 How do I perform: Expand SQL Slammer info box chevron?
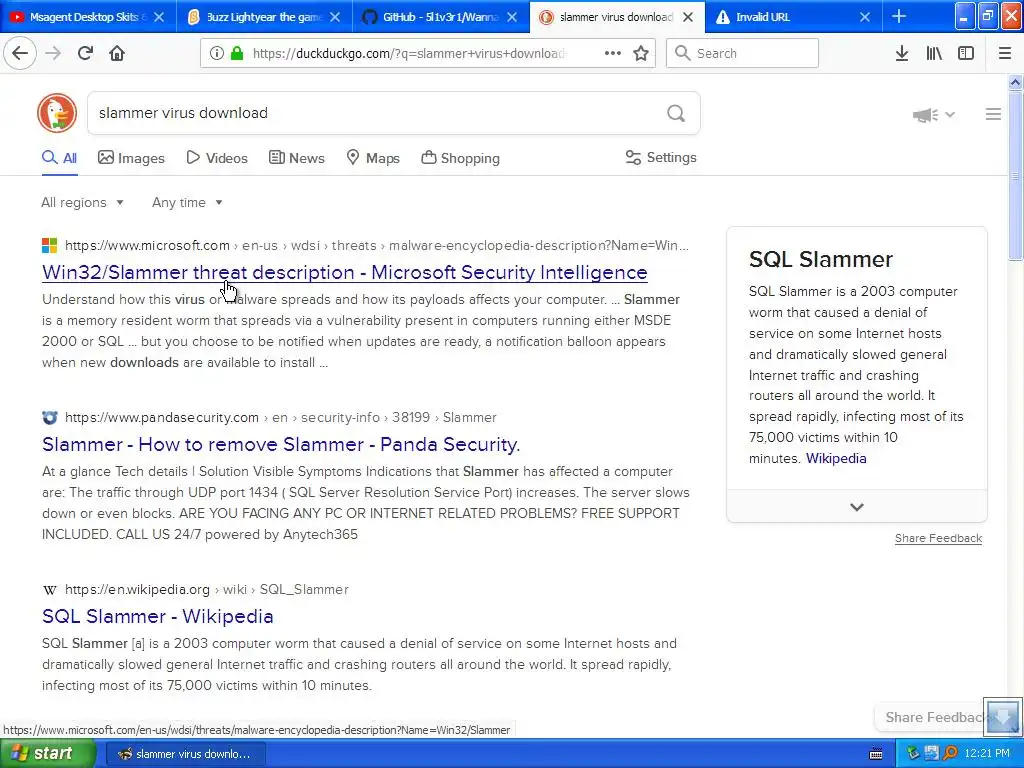(857, 507)
